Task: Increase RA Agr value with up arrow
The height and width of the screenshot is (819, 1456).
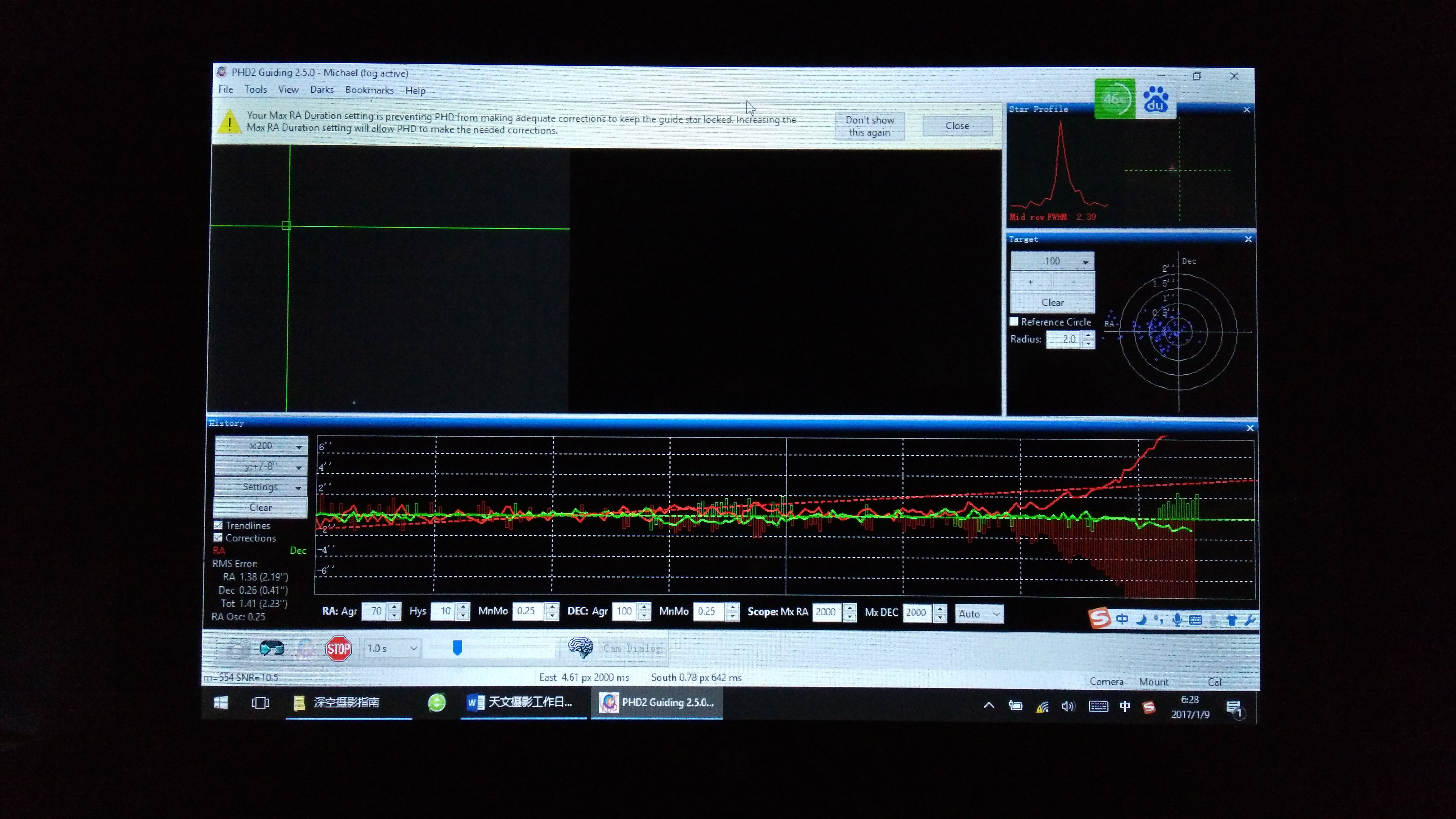Action: [395, 607]
